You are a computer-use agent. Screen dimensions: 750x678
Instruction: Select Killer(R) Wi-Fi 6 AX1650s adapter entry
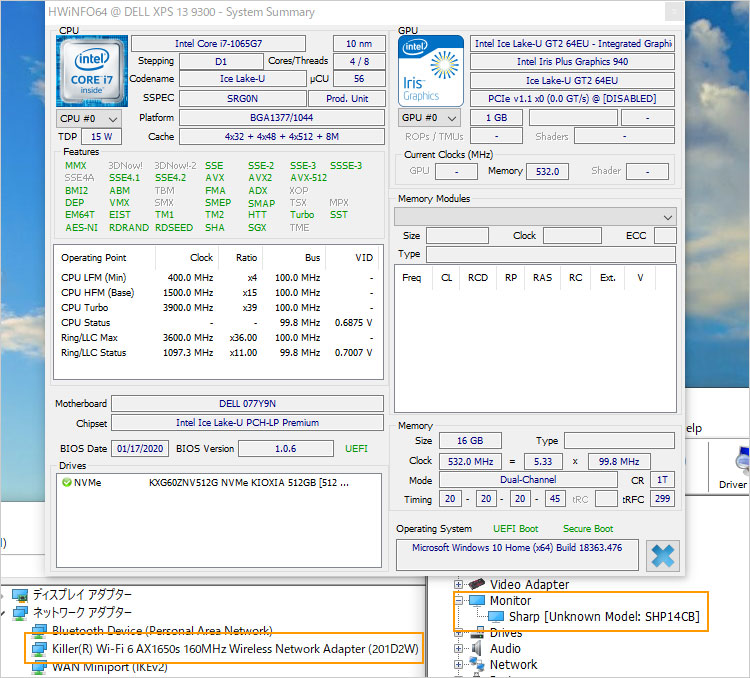(235, 649)
